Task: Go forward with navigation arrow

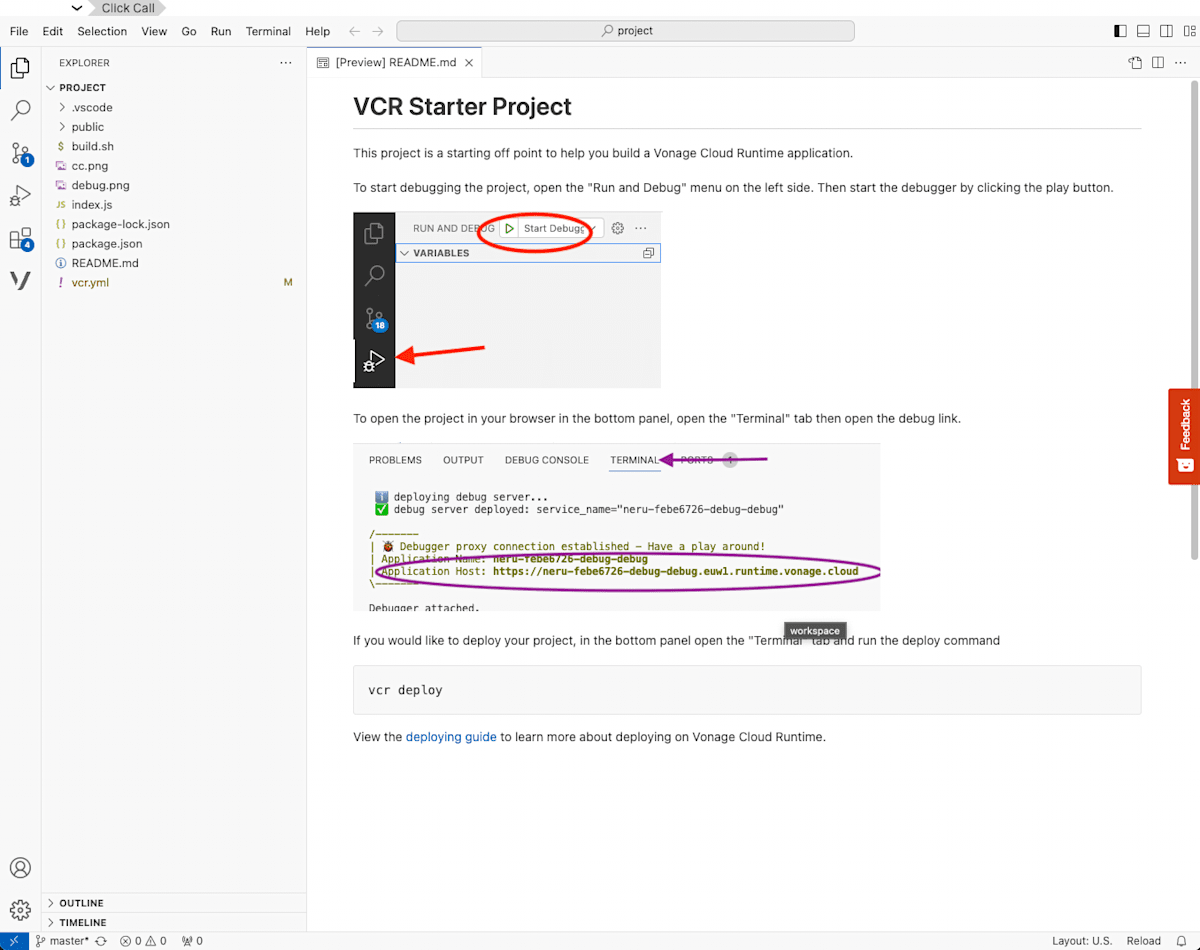Action: 379,31
